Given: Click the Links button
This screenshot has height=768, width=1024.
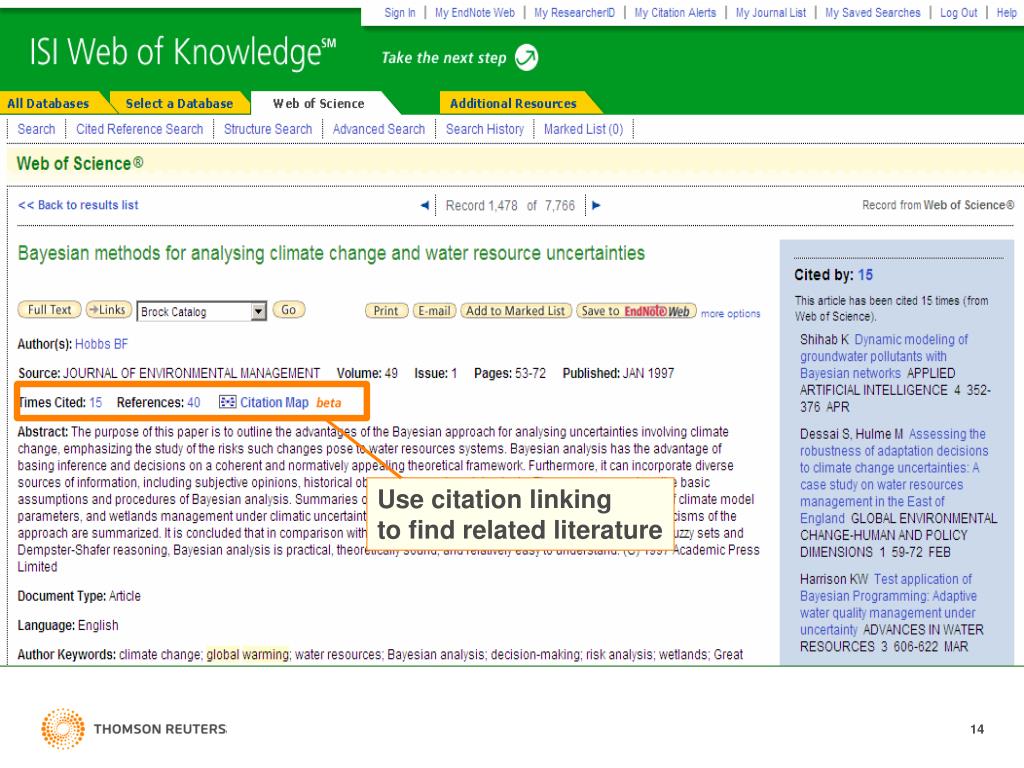Looking at the screenshot, I should coord(109,310).
